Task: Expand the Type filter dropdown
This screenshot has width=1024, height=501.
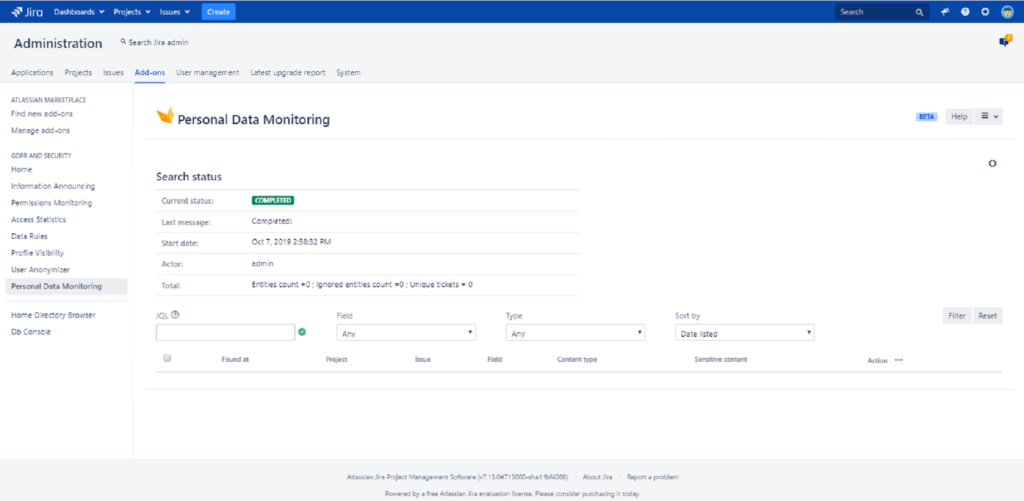Action: point(575,332)
